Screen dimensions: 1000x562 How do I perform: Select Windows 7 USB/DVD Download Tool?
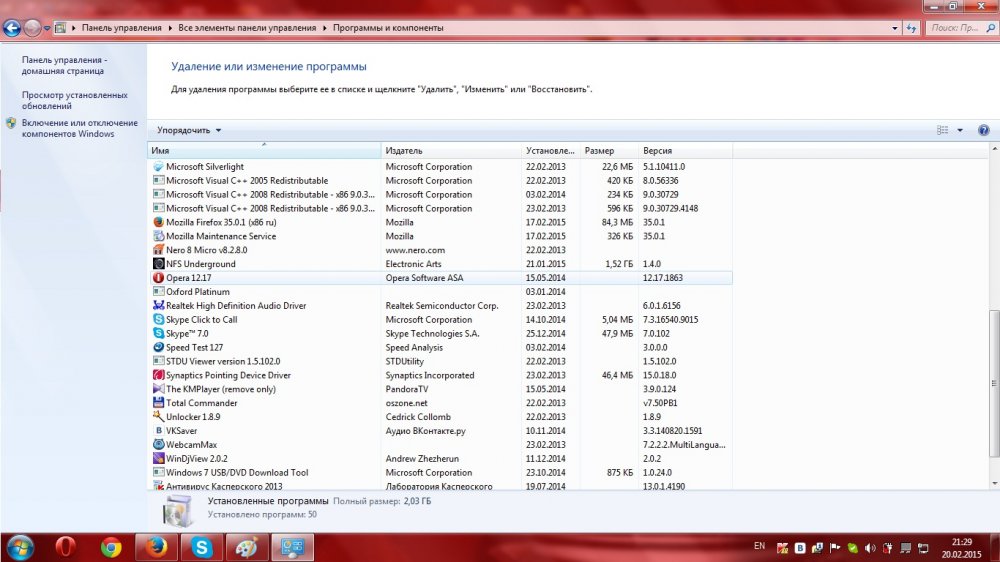click(x=440, y=473)
